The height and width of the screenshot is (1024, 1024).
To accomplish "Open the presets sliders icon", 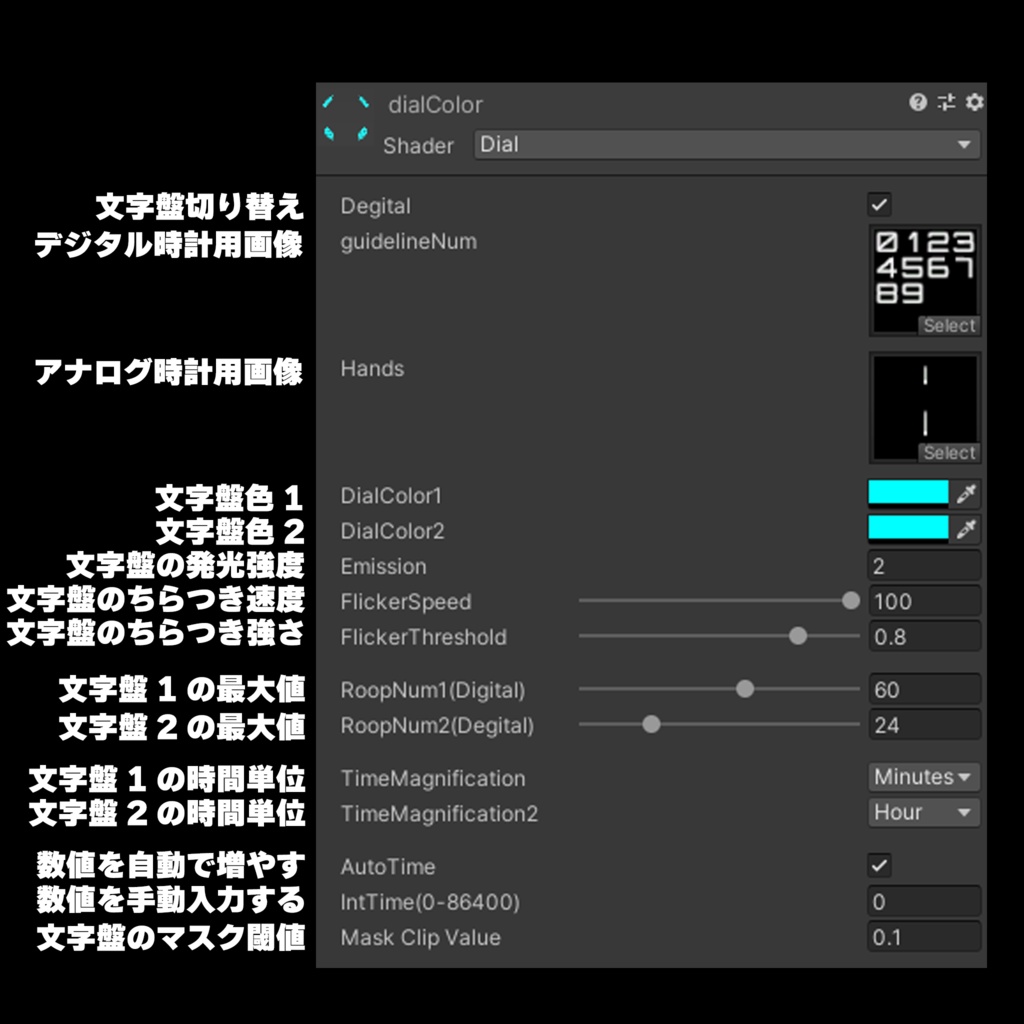I will (946, 103).
